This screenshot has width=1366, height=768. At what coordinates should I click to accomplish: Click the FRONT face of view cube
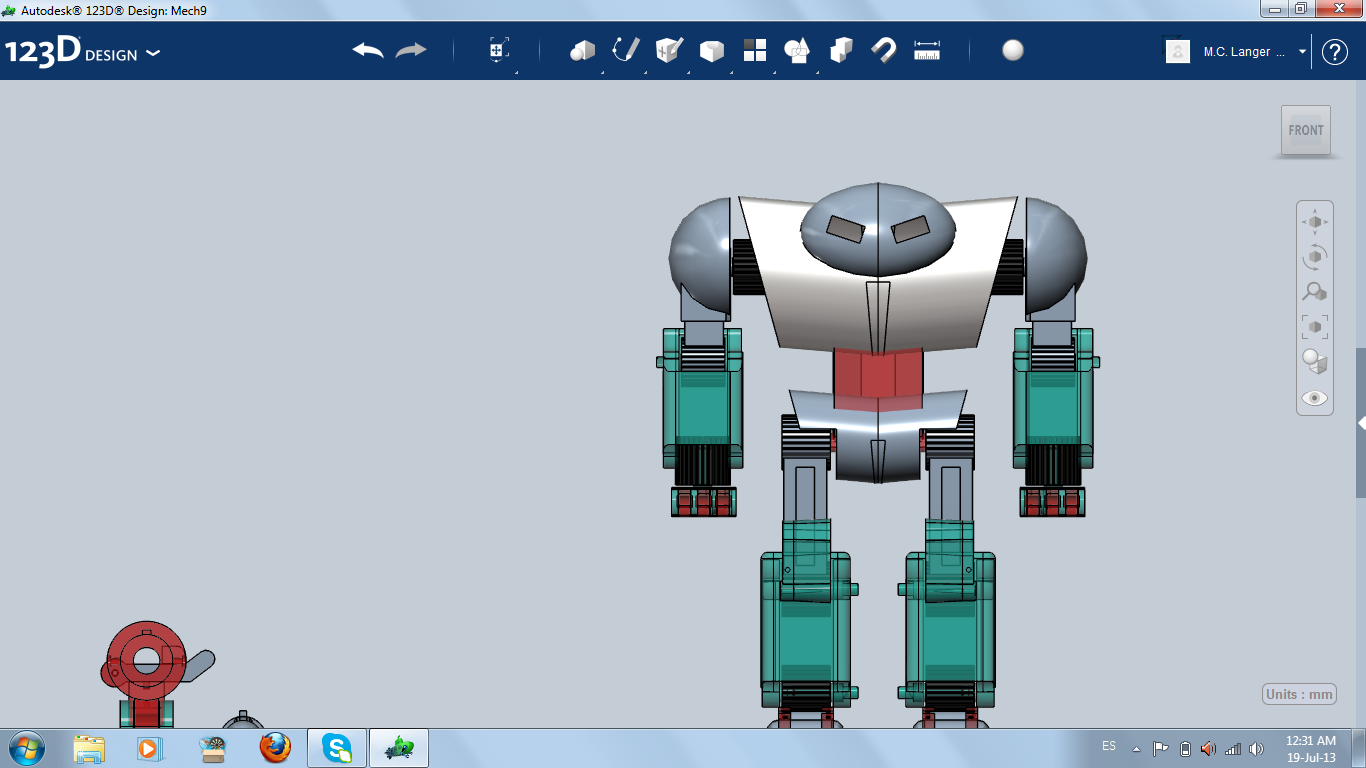(x=1306, y=130)
